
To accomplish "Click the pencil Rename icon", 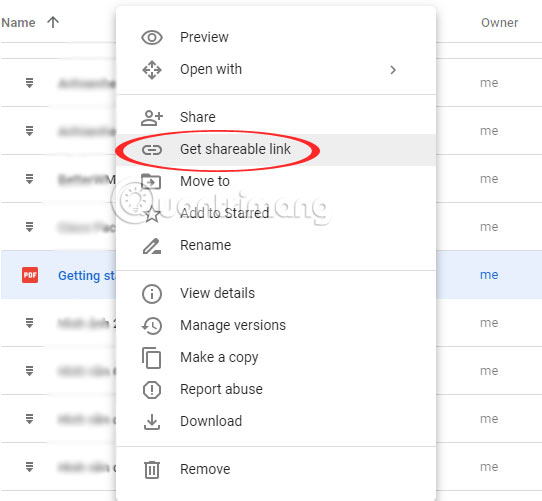I will 152,246.
